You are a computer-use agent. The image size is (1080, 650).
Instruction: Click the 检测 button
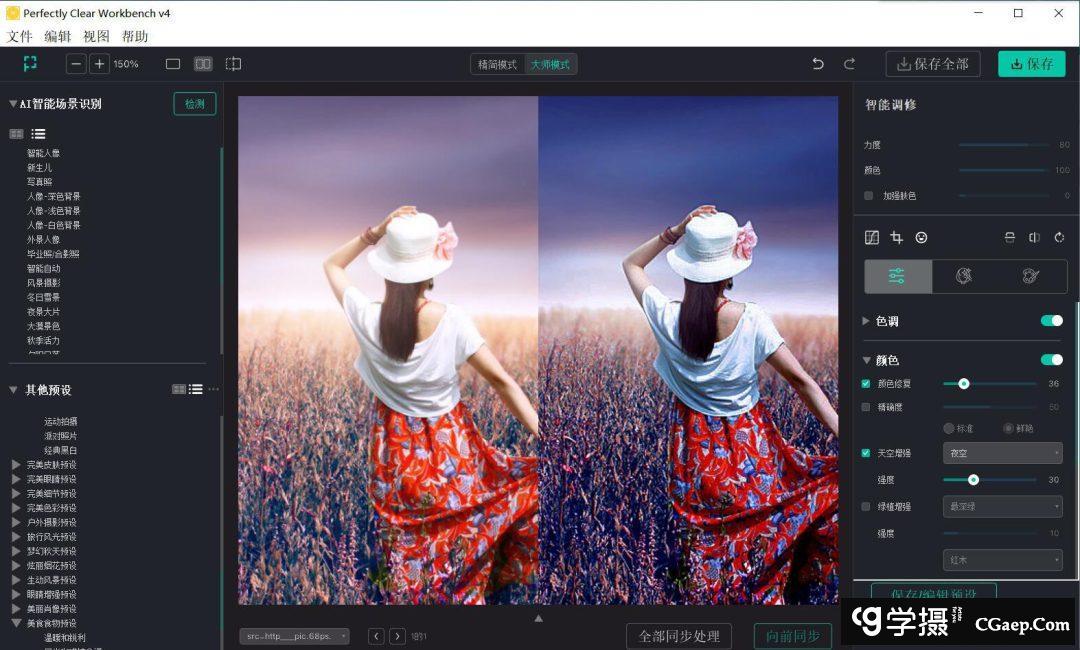194,104
